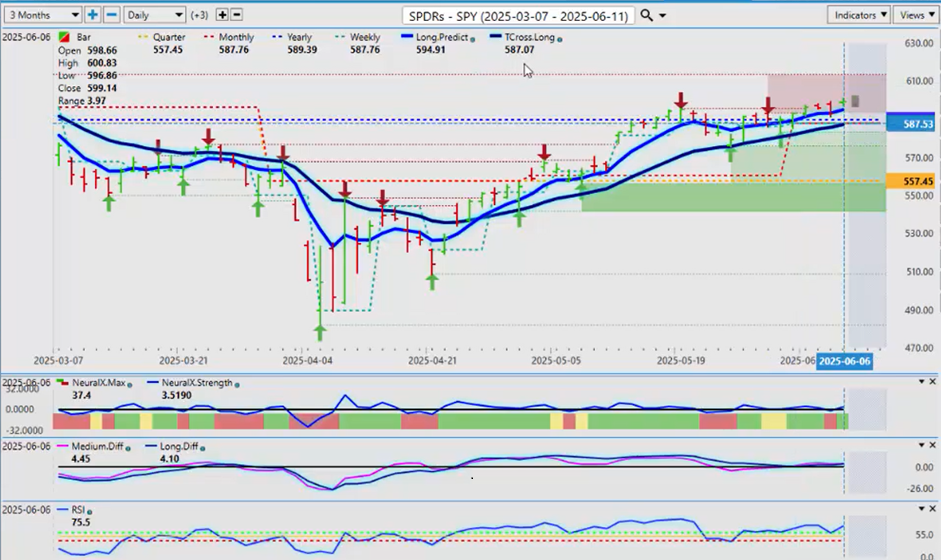Image resolution: width=941 pixels, height=560 pixels.
Task: Click the RSI legend label
Action: pos(78,510)
